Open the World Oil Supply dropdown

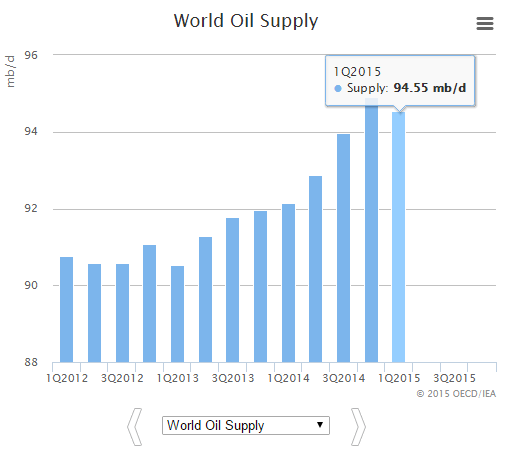click(246, 425)
